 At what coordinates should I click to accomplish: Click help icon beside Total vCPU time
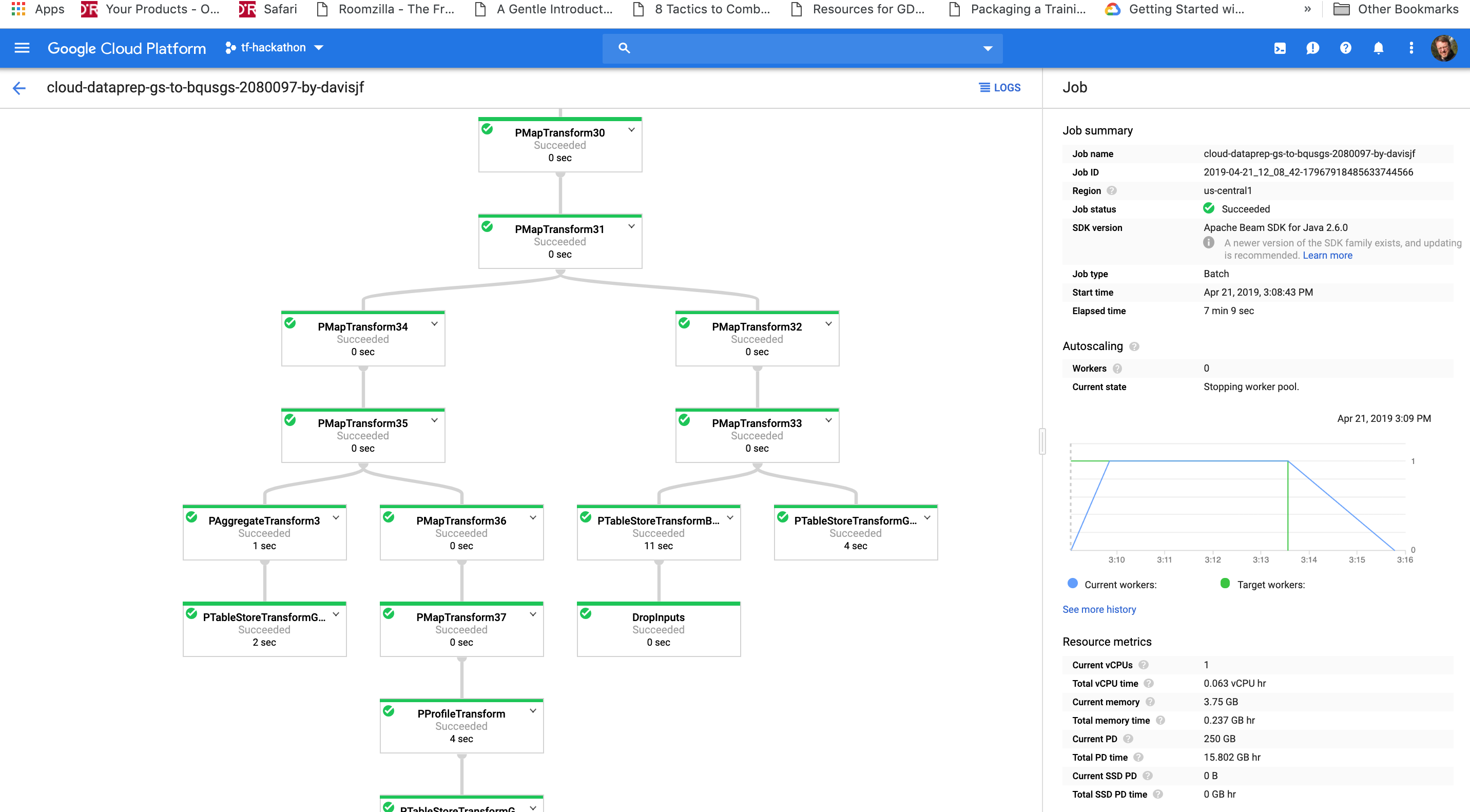tap(1149, 684)
